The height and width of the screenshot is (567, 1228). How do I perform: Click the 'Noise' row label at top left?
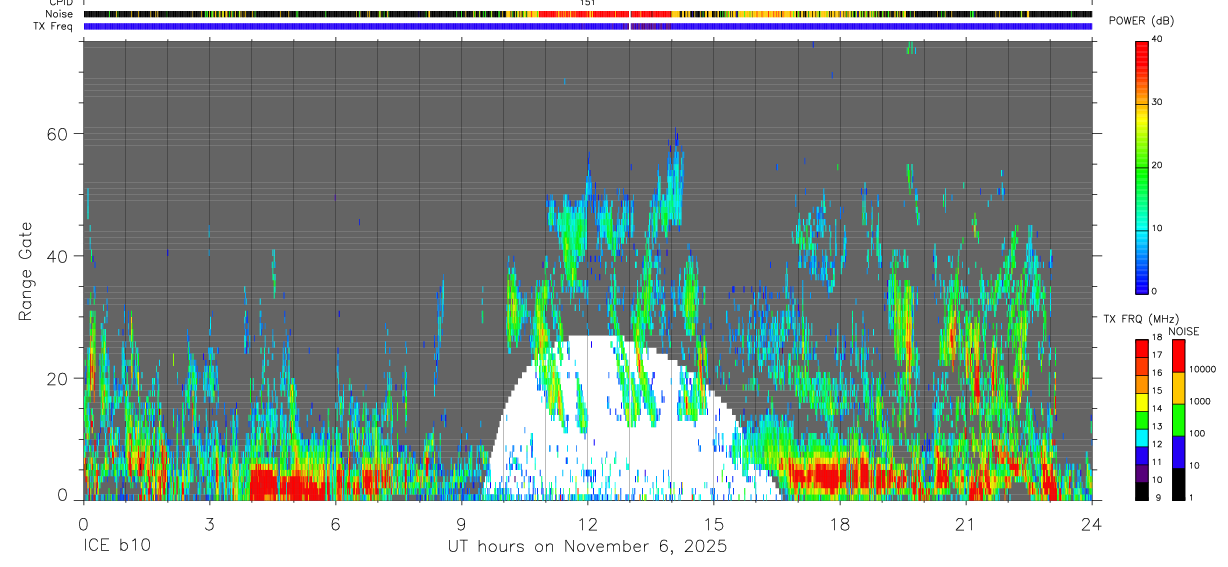(59, 15)
